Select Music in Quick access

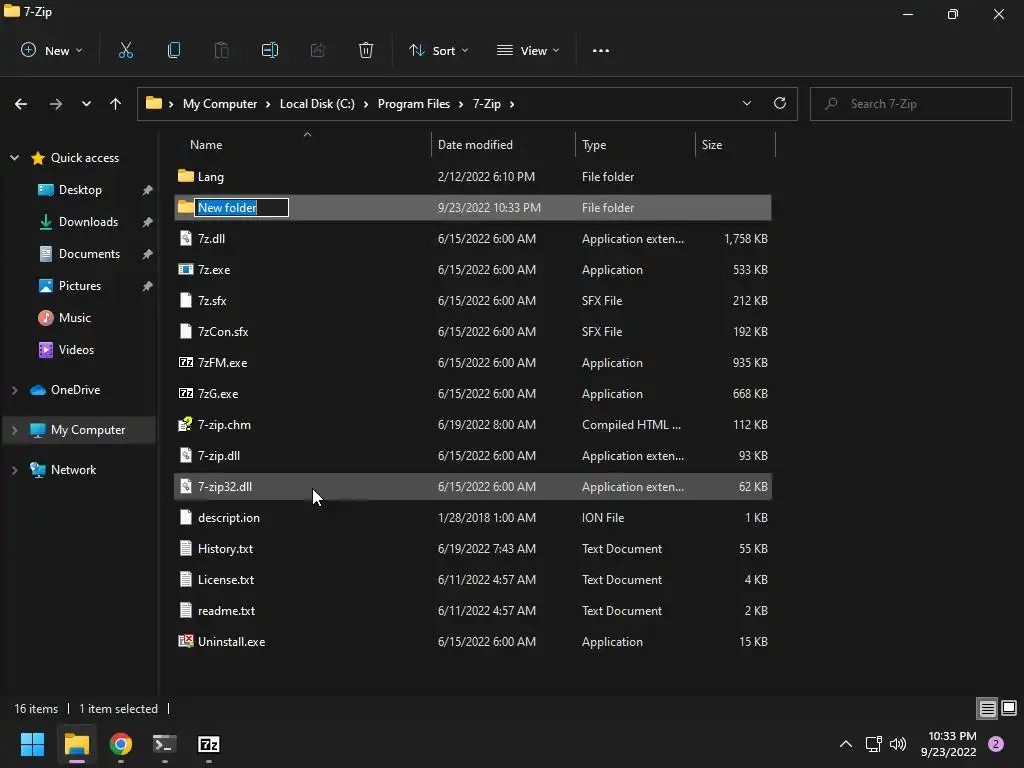tap(74, 317)
